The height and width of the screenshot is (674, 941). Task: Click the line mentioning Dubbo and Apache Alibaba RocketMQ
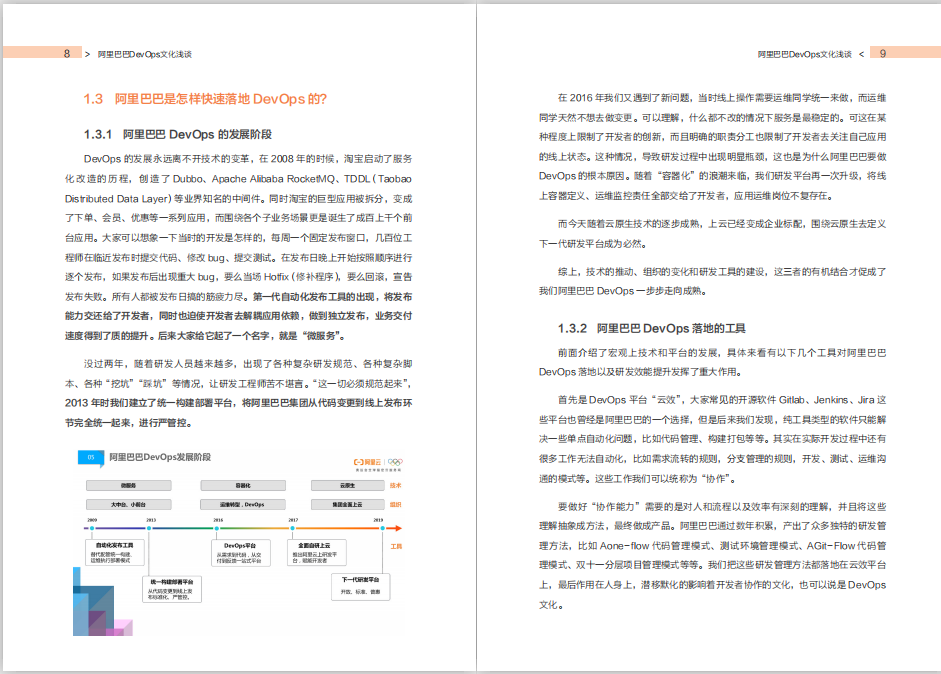(238, 179)
